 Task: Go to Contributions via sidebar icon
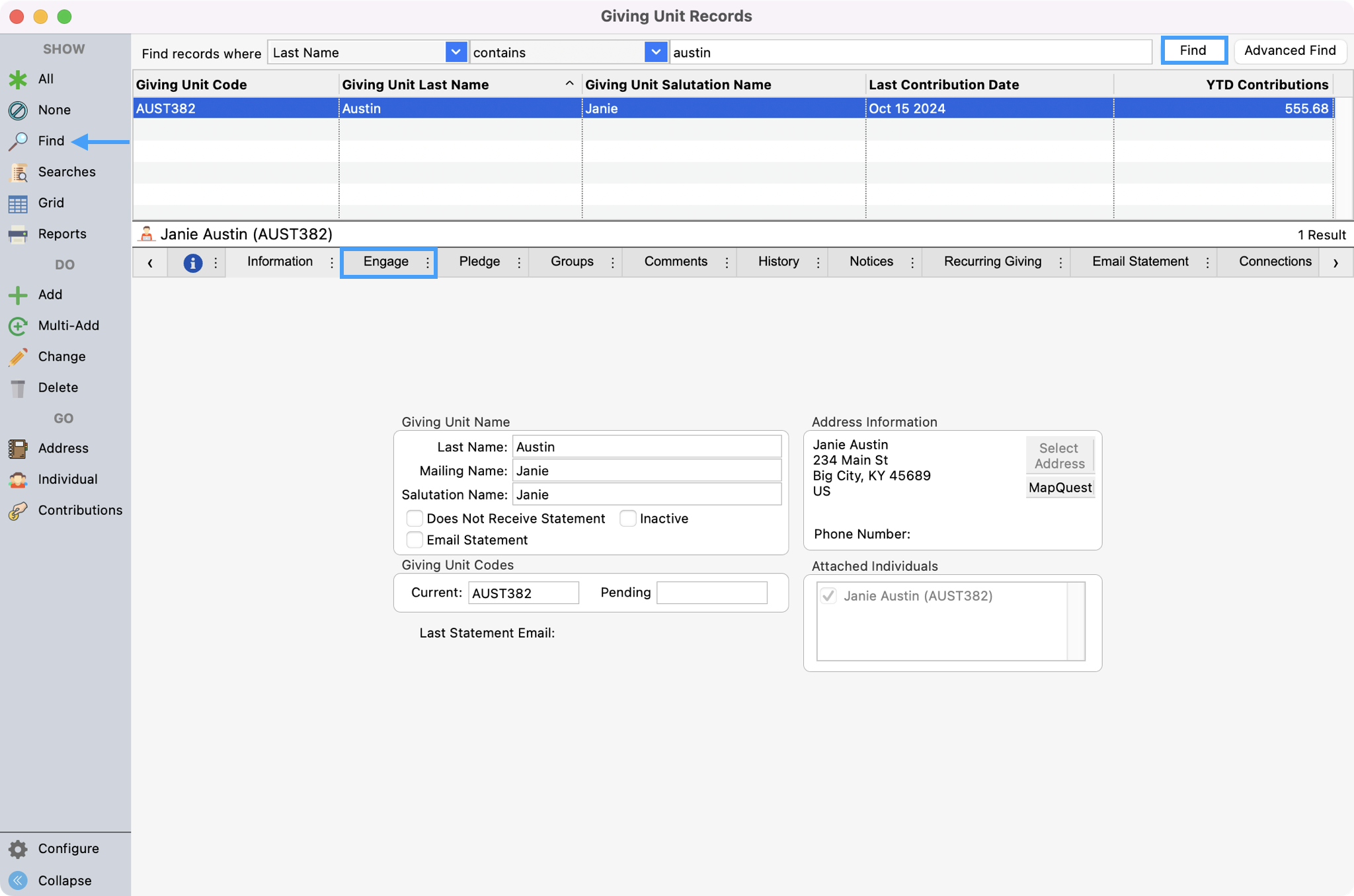click(x=18, y=511)
